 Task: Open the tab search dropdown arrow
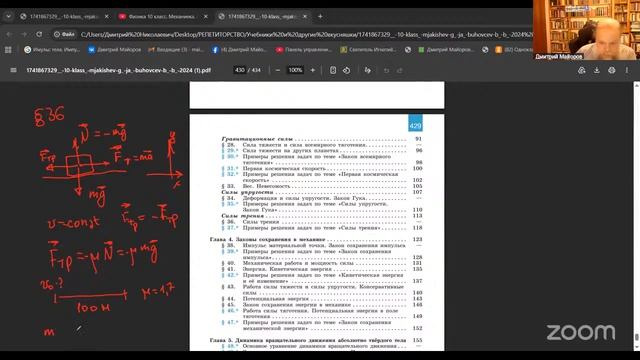click(x=8, y=16)
